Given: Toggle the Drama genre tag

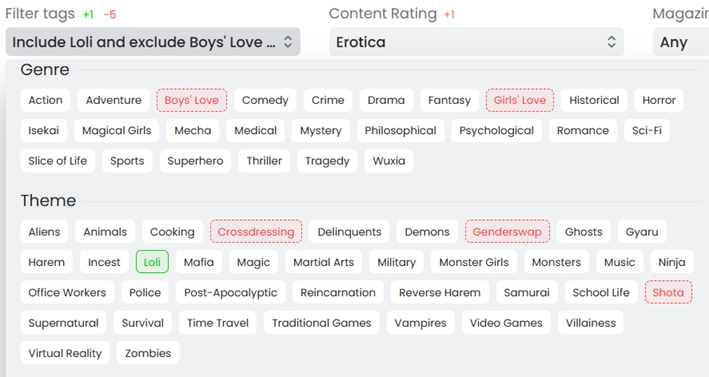Looking at the screenshot, I should 386,100.
